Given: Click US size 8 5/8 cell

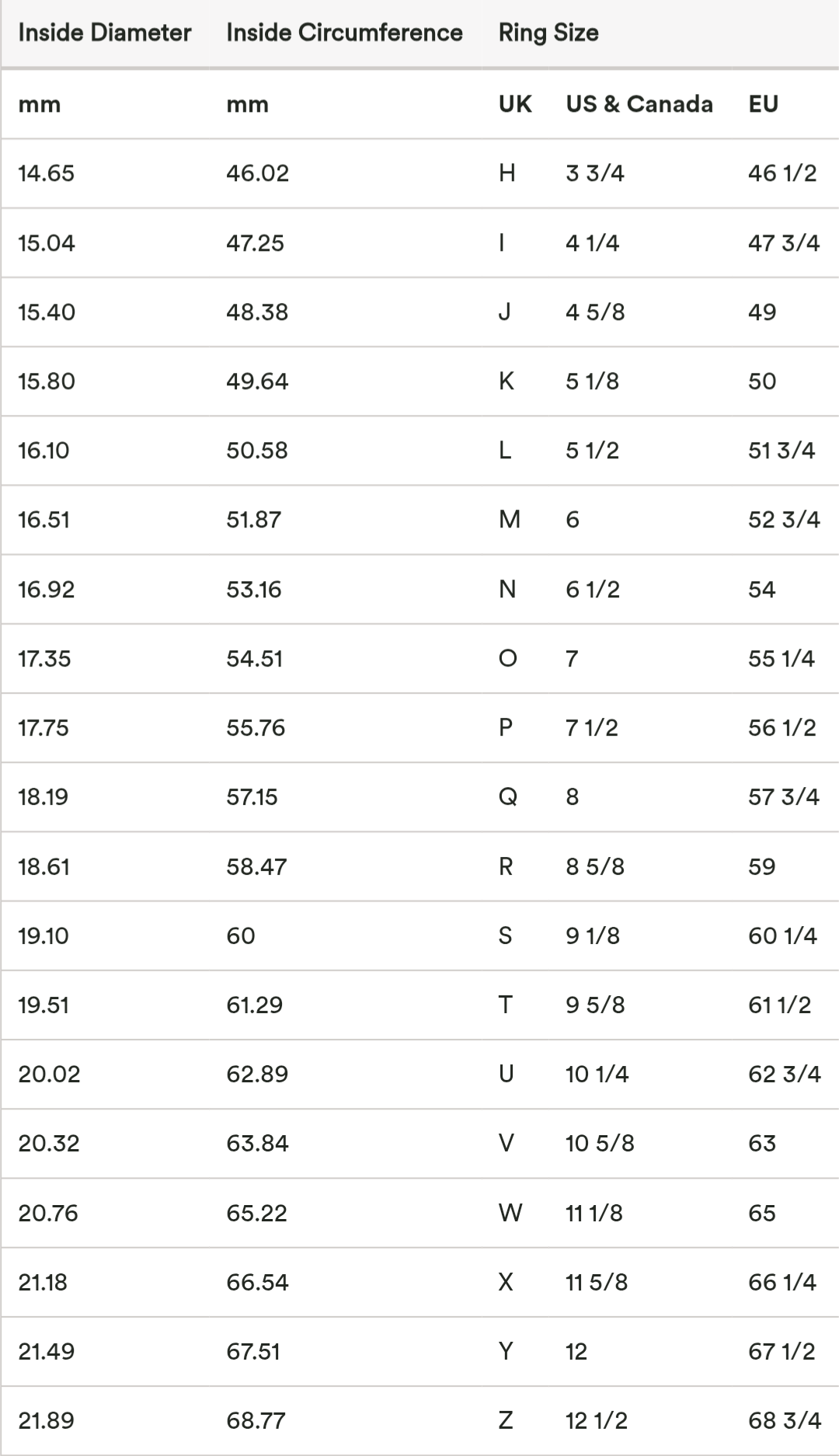Looking at the screenshot, I should [595, 867].
